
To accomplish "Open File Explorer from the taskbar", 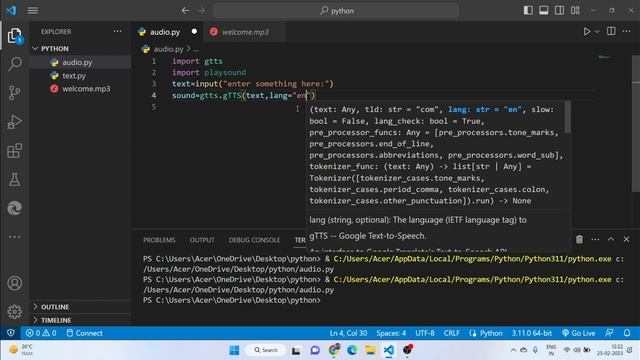I will tap(370, 350).
